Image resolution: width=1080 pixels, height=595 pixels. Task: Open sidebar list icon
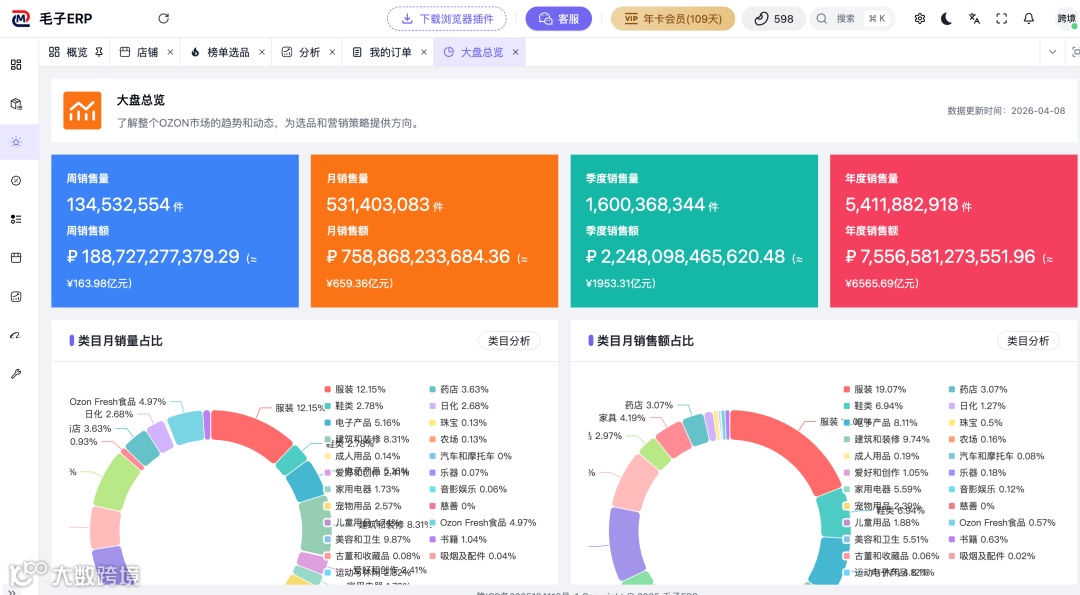16,219
